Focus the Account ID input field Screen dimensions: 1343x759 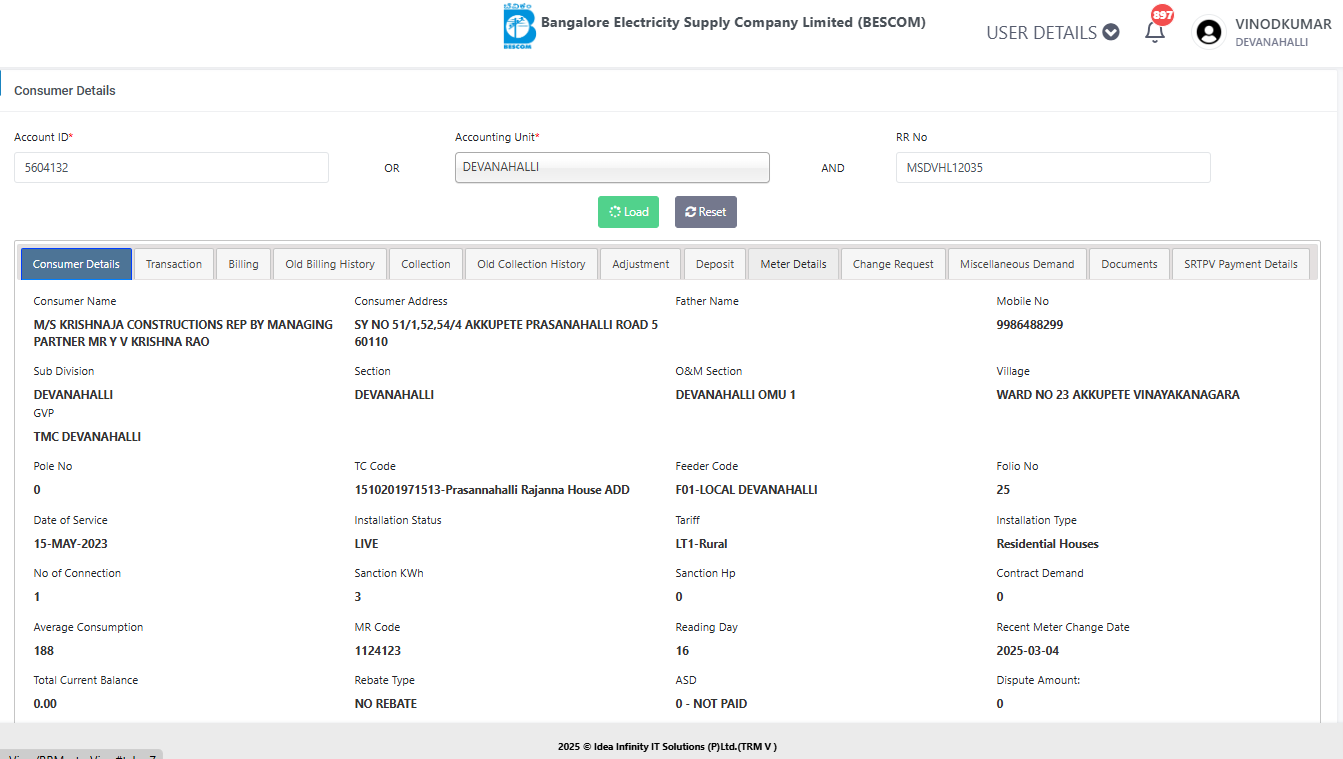coord(171,167)
